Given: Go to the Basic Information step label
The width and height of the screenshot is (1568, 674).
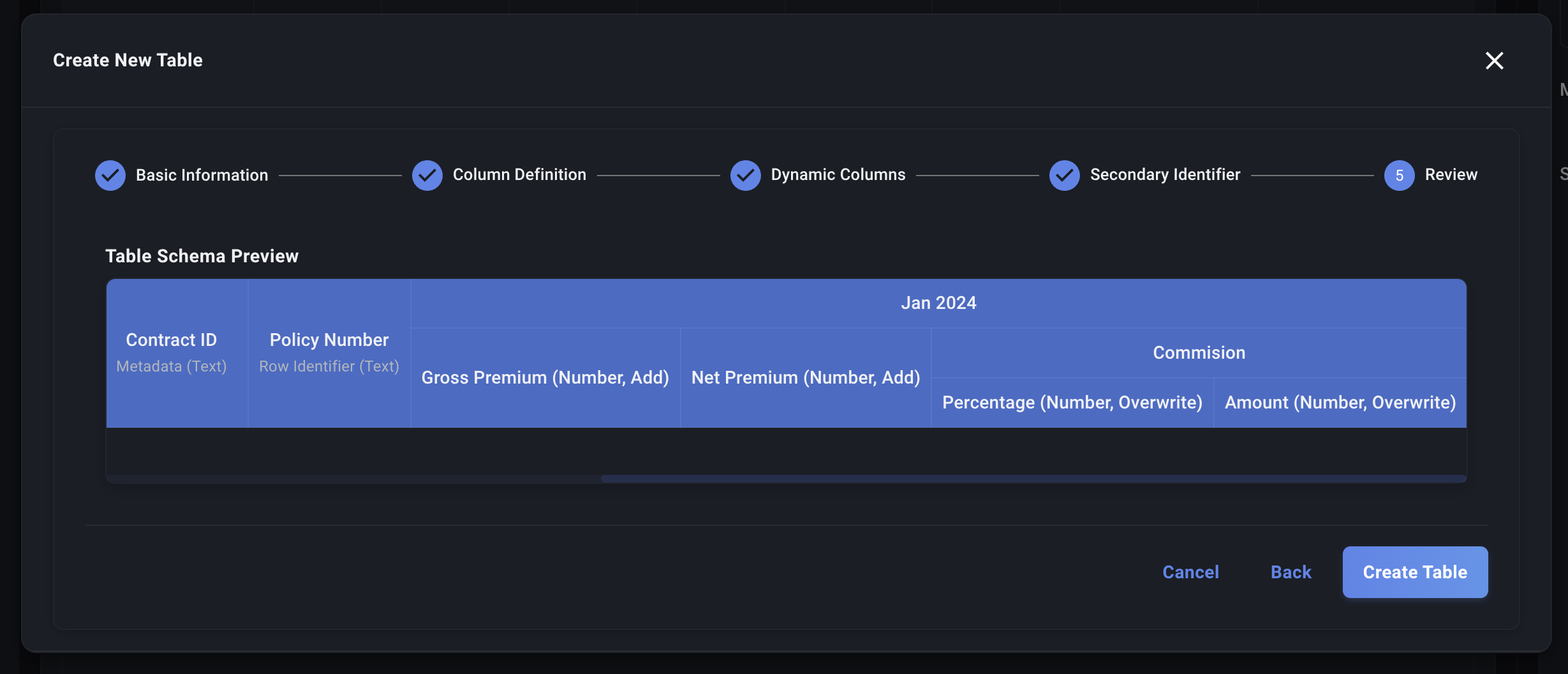Looking at the screenshot, I should click(x=202, y=176).
